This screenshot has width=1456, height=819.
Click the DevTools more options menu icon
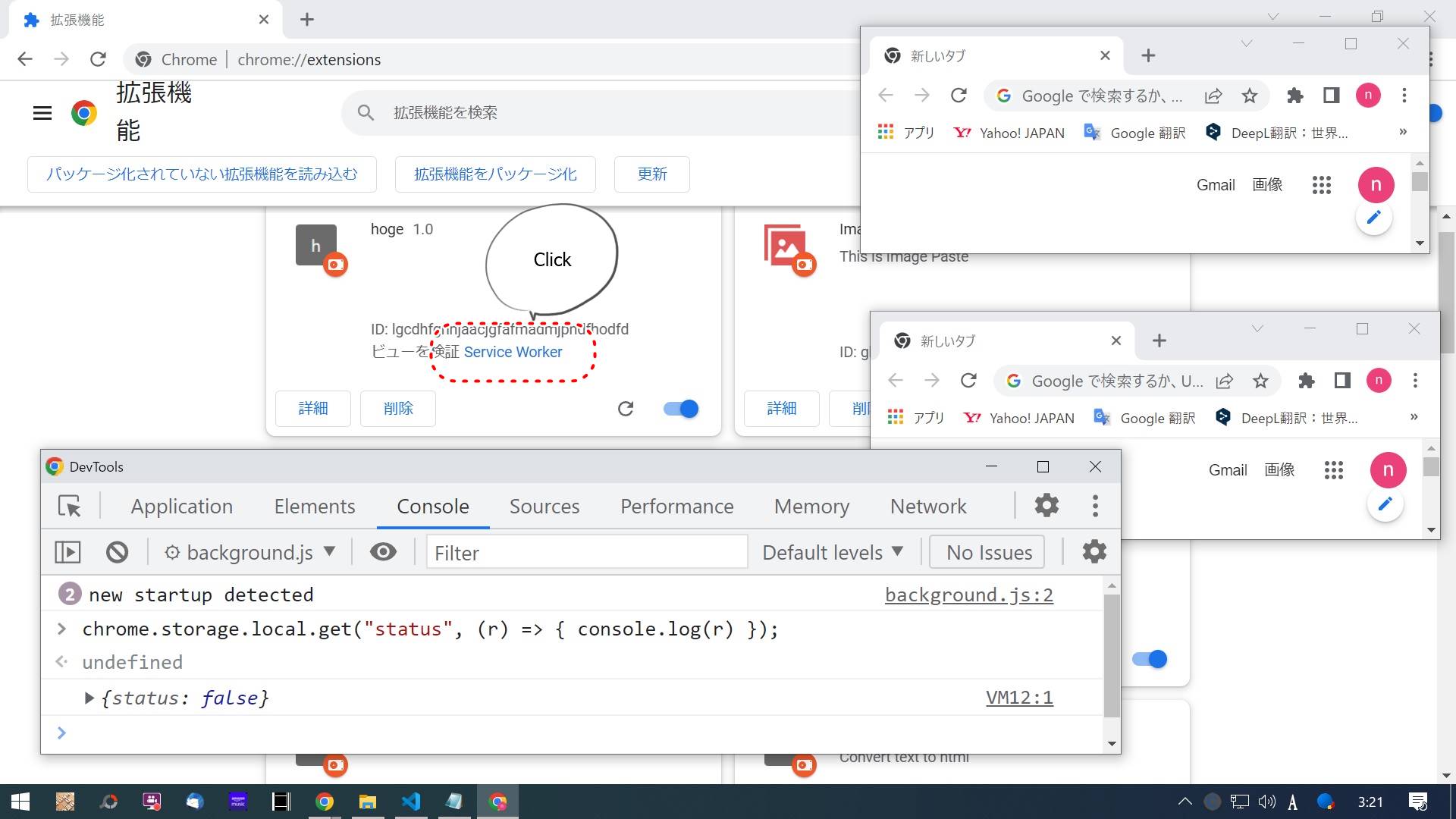coord(1096,506)
